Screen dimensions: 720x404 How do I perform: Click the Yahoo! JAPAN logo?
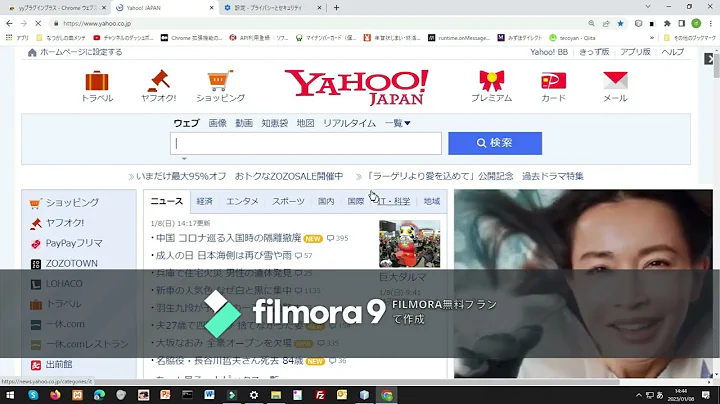click(356, 87)
